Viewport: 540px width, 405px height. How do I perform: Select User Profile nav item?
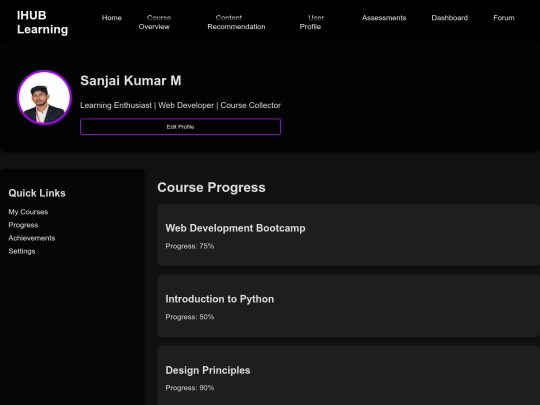pyautogui.click(x=311, y=22)
